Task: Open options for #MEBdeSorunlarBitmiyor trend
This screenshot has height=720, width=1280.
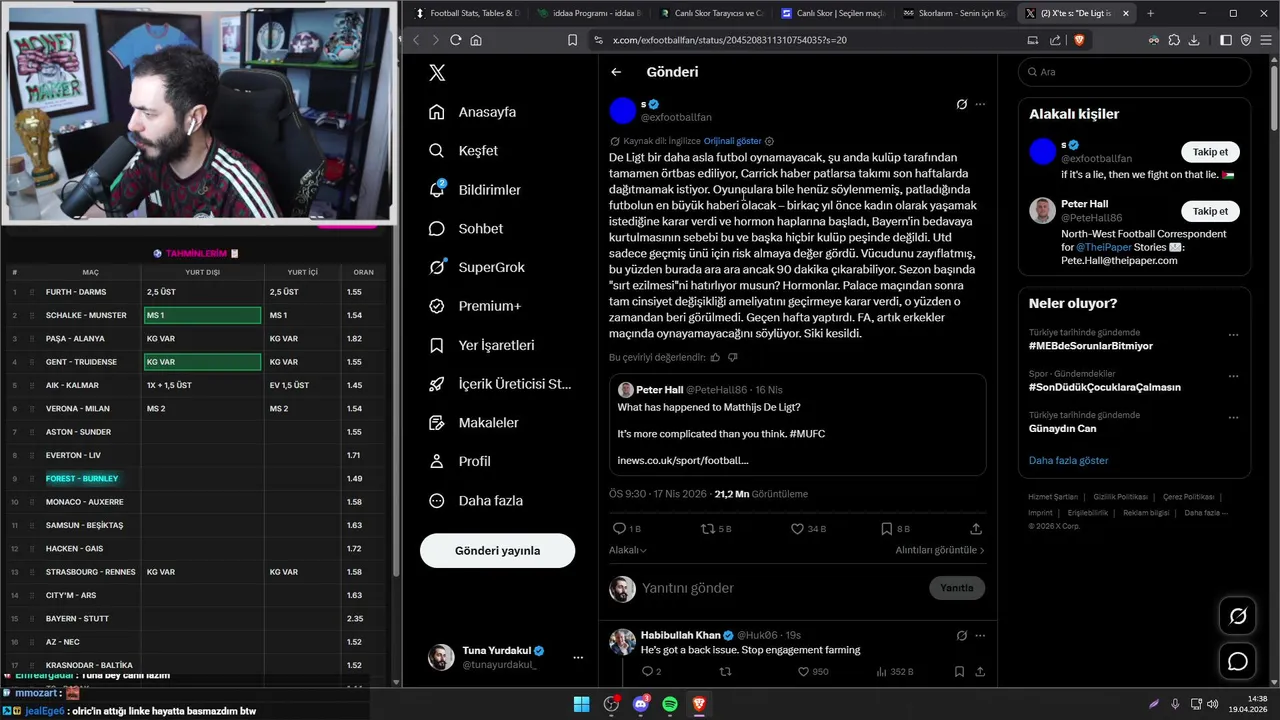Action: pos(1233,336)
